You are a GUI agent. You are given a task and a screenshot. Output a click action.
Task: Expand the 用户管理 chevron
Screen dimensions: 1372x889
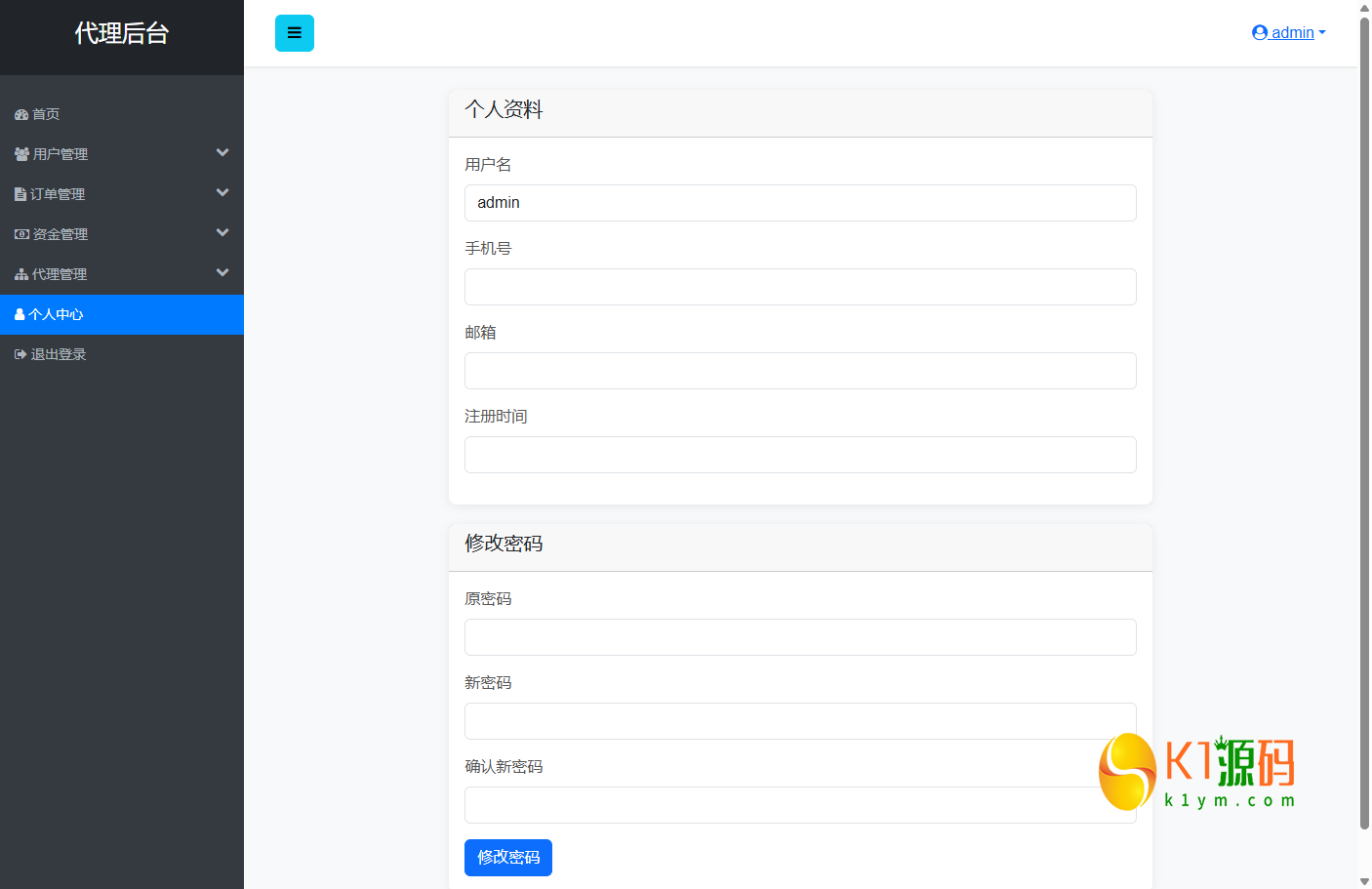point(222,153)
